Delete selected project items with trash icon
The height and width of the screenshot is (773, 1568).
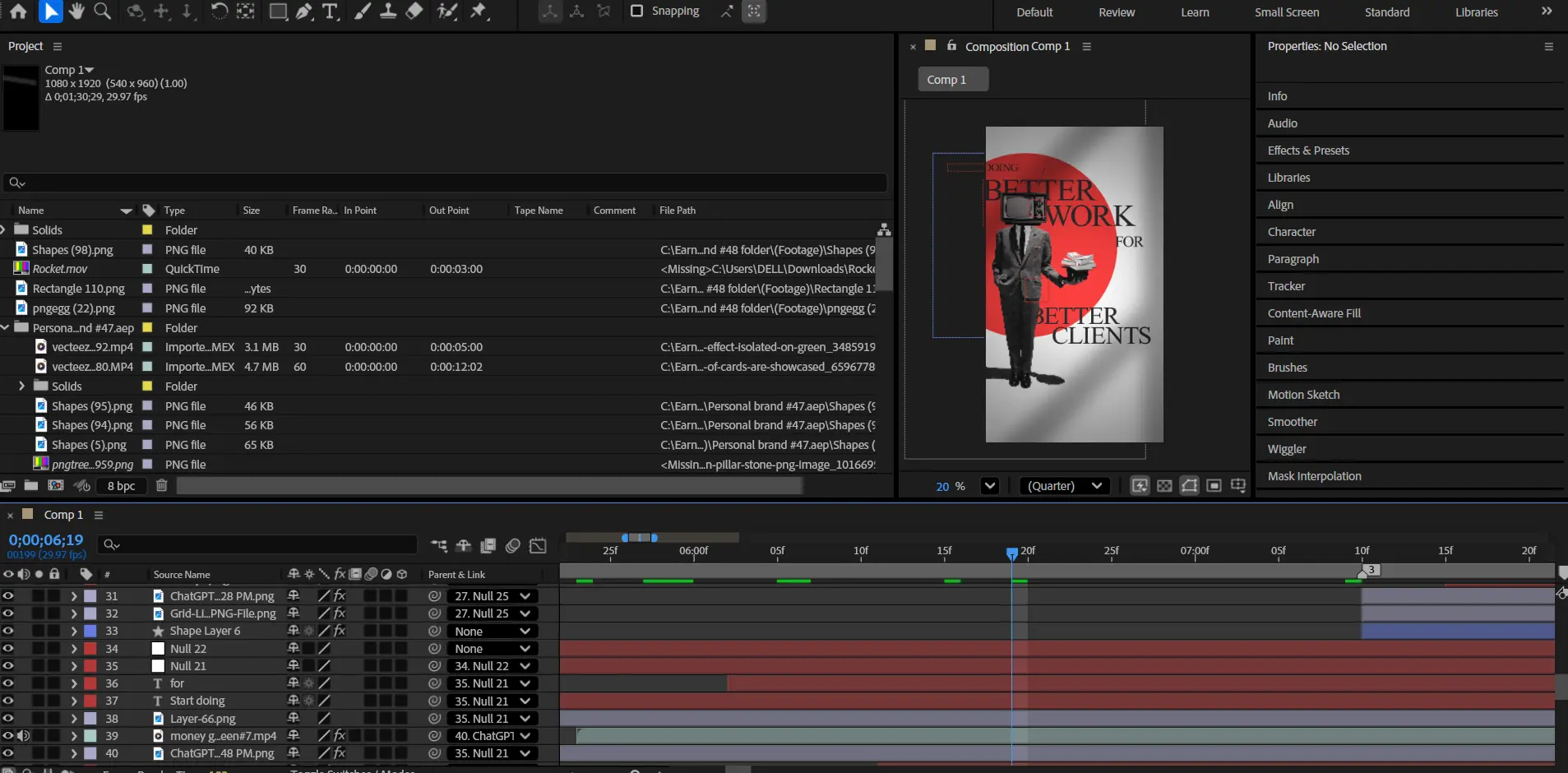point(162,486)
